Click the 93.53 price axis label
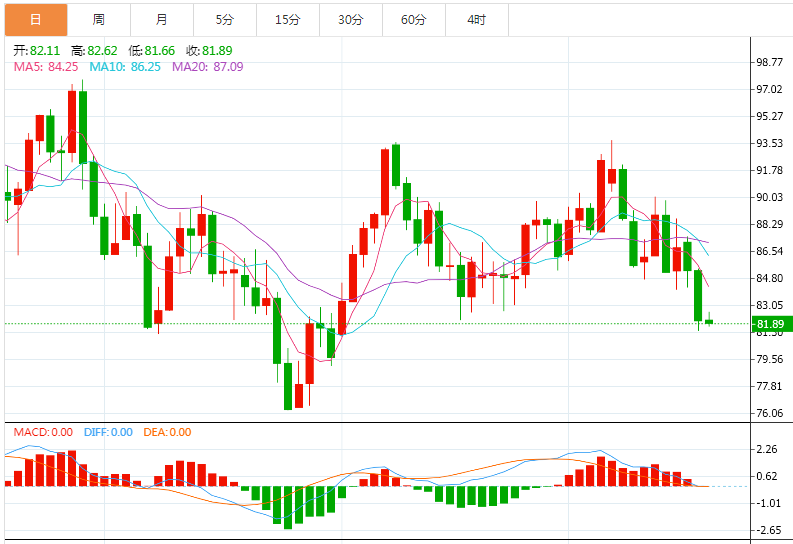The width and height of the screenshot is (793, 544). [769, 143]
